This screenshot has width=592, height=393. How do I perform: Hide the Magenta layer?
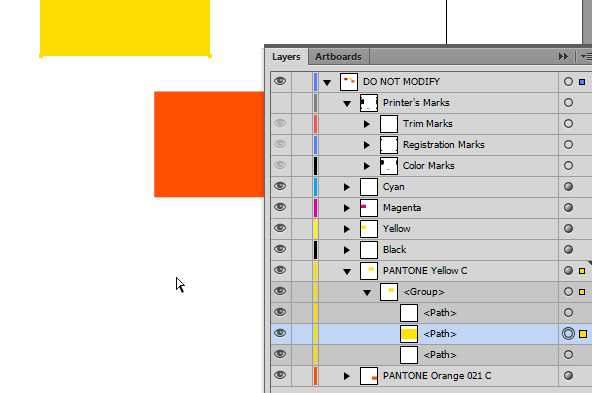click(280, 207)
